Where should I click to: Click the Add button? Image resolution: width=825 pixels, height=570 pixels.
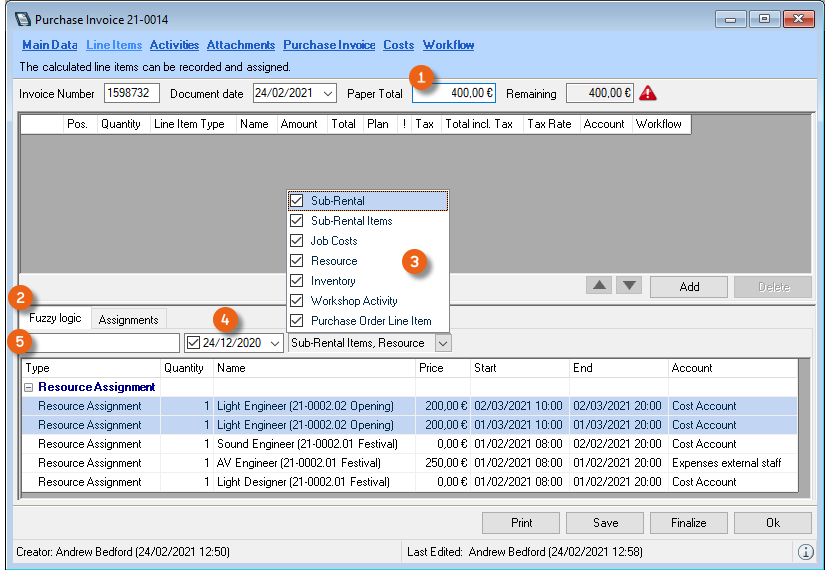[689, 287]
